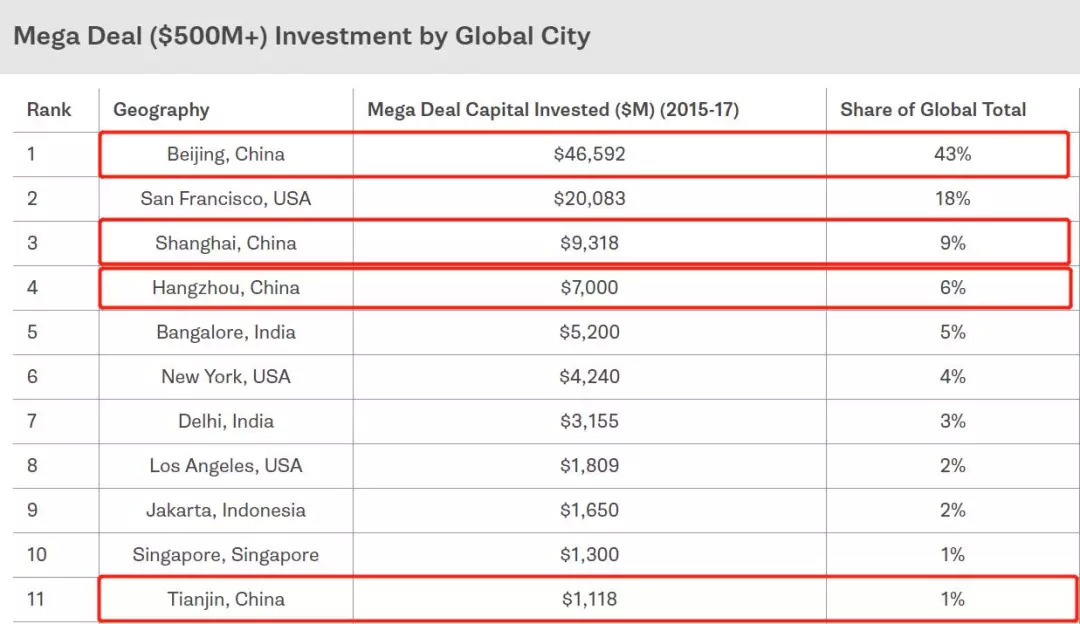This screenshot has height=624, width=1080.
Task: Select the Singapore, Singapore cell
Action: click(226, 554)
